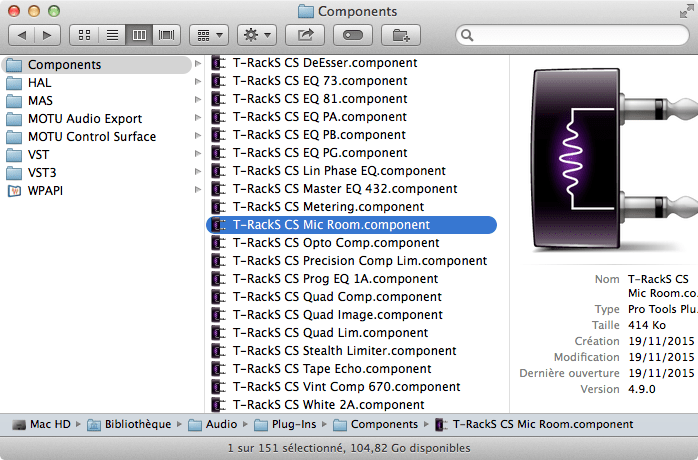
Task: Switch to icon view in toolbar
Action: click(x=86, y=35)
